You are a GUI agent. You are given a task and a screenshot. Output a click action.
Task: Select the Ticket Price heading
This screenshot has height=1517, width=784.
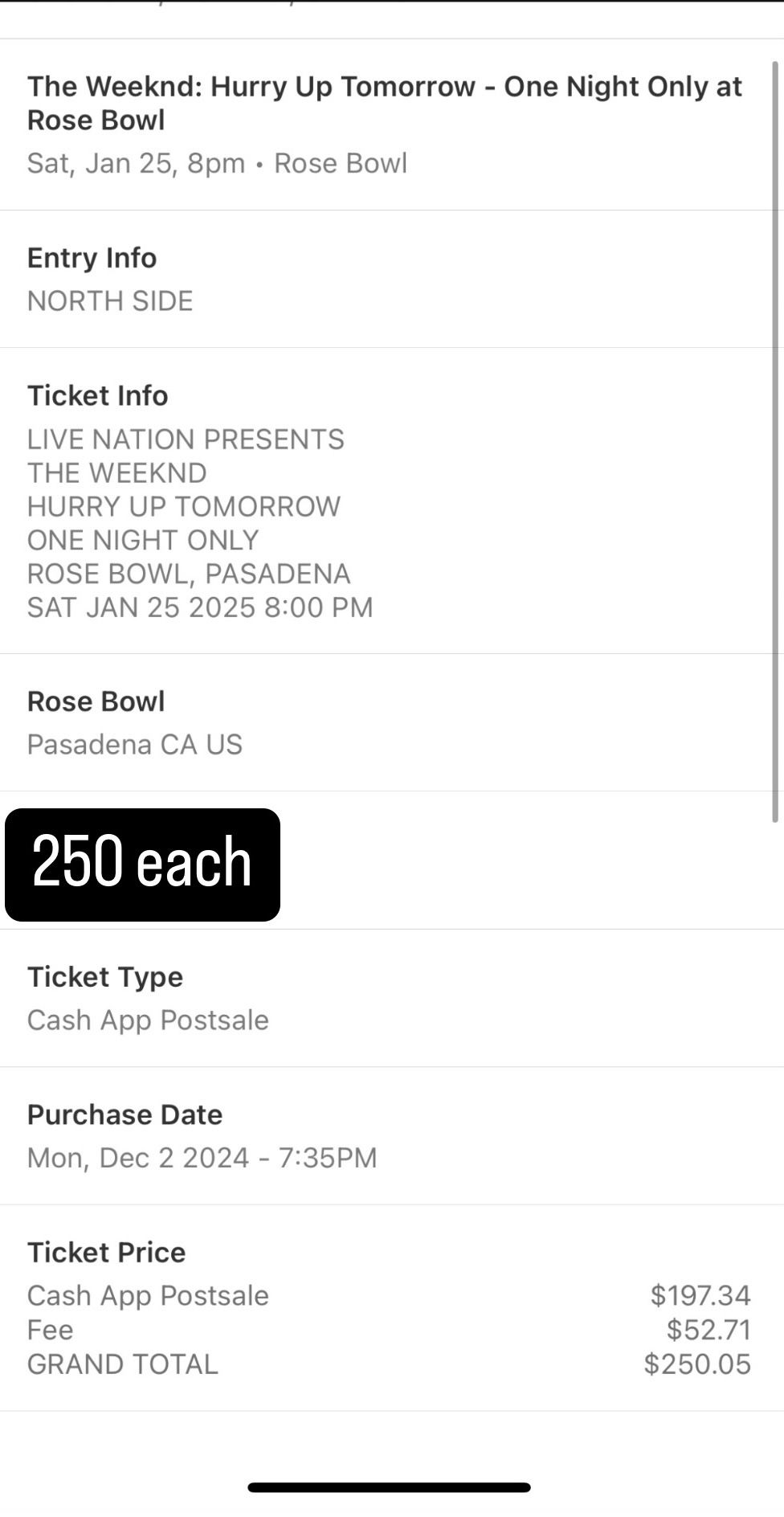point(106,1252)
